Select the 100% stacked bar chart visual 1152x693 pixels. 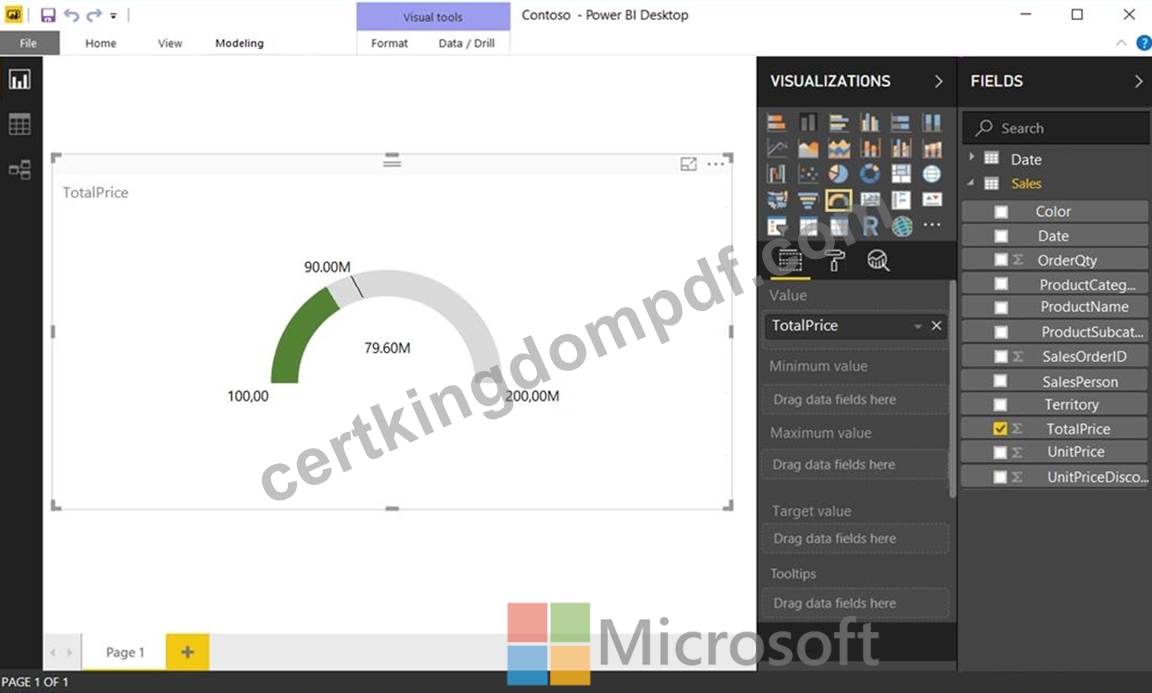(x=901, y=122)
